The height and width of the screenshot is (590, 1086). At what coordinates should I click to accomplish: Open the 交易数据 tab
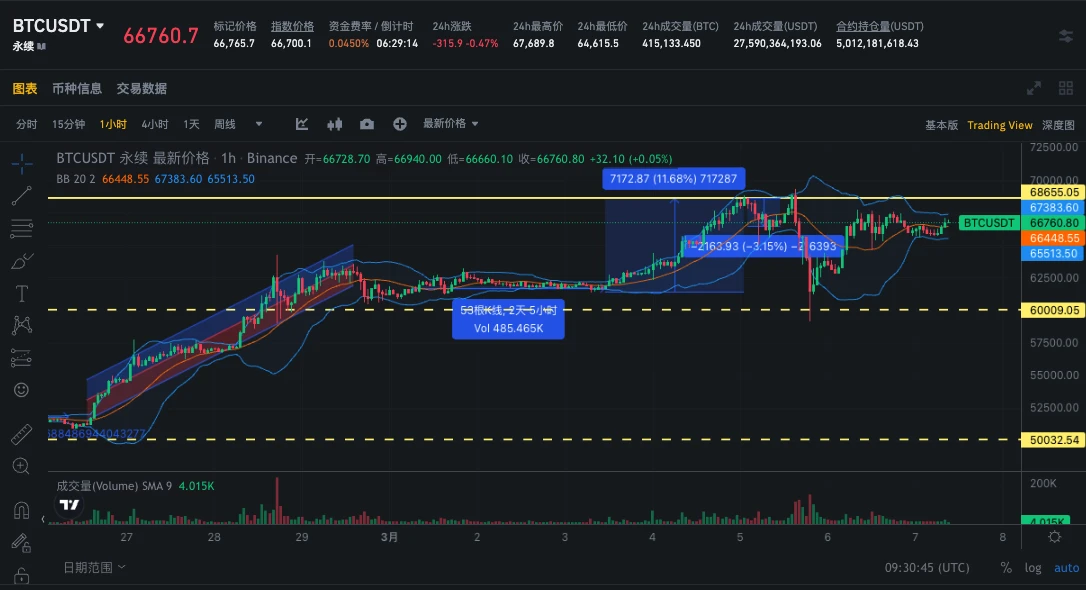141,89
